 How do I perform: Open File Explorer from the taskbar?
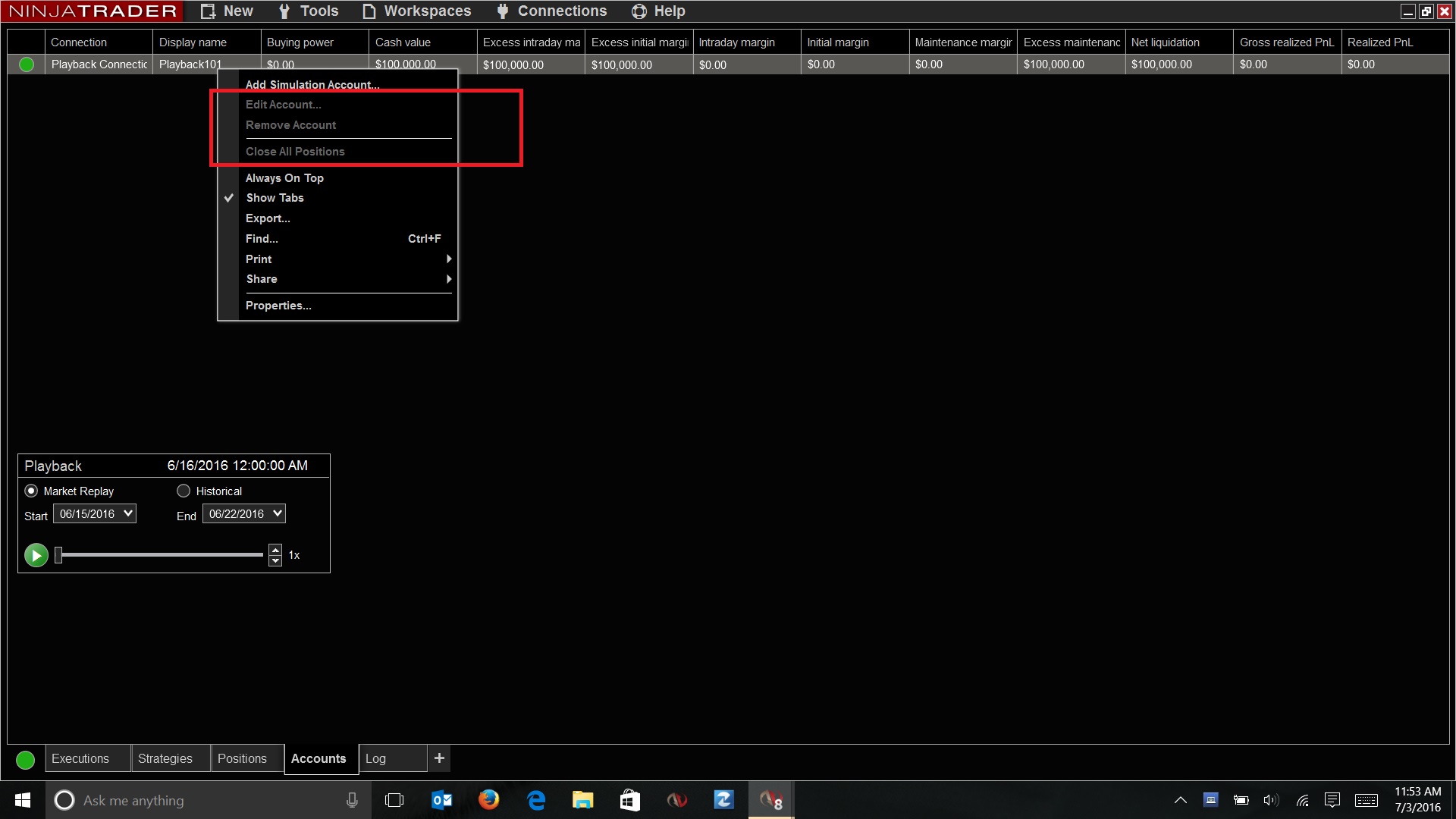click(x=582, y=800)
